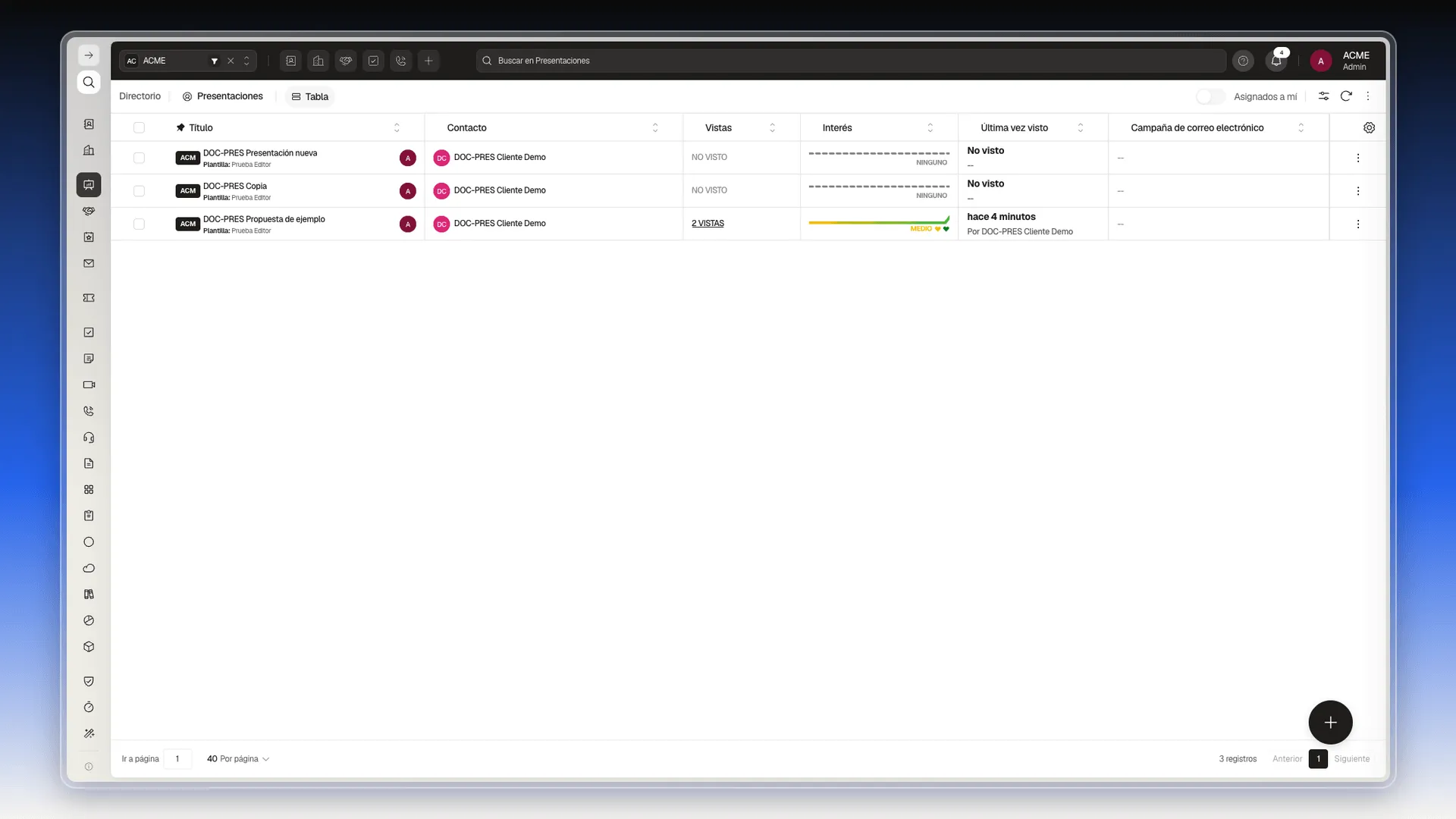This screenshot has width=1456, height=819.
Task: Open the 40 Por página dropdown
Action: [x=238, y=758]
